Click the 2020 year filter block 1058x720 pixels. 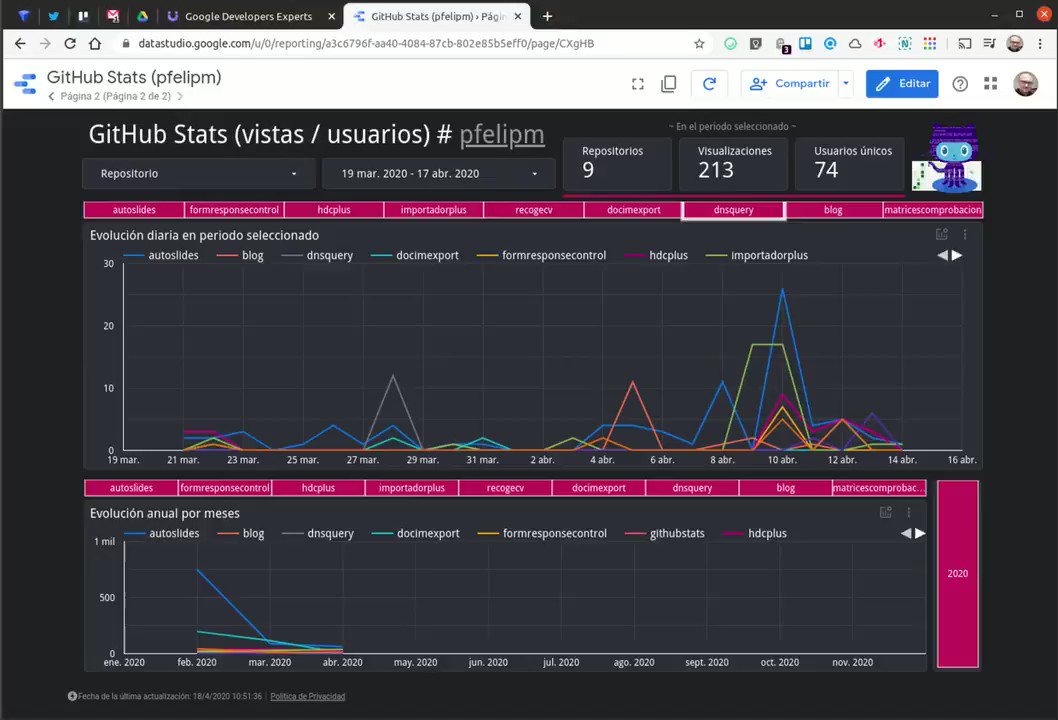click(x=957, y=574)
